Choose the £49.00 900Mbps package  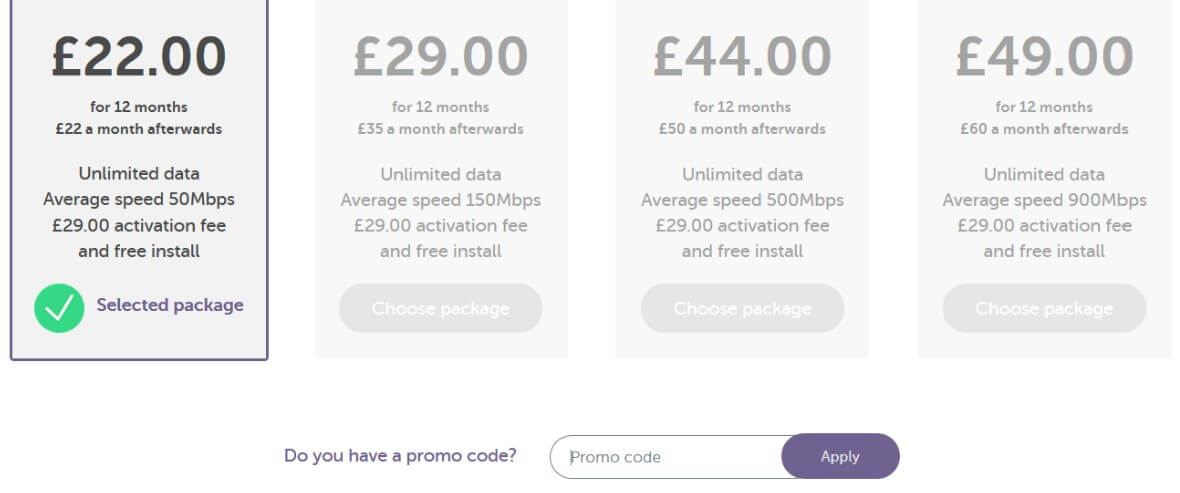(x=1044, y=308)
